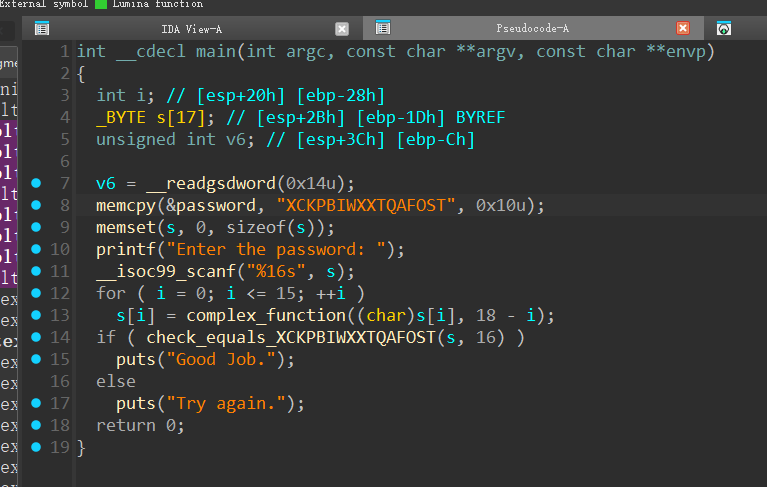Click the _BYTE s[17] declaration
The height and width of the screenshot is (487, 767).
tap(155, 117)
